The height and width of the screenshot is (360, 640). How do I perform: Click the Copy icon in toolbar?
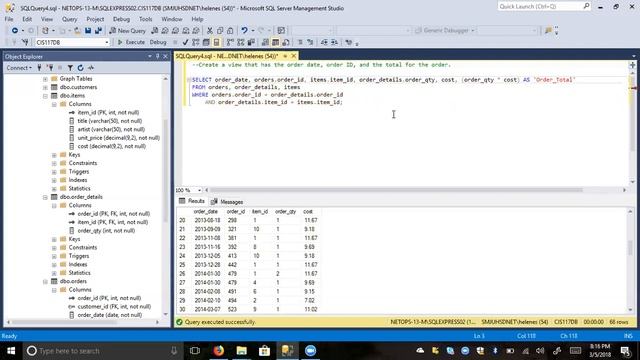220,31
